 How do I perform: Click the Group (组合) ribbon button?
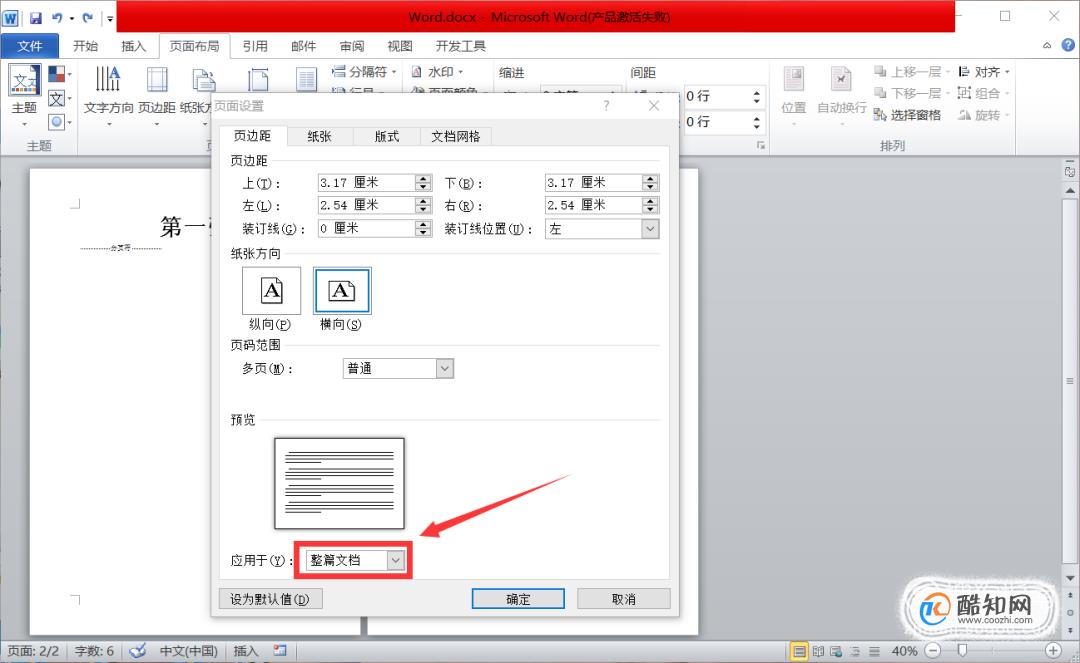pyautogui.click(x=984, y=93)
